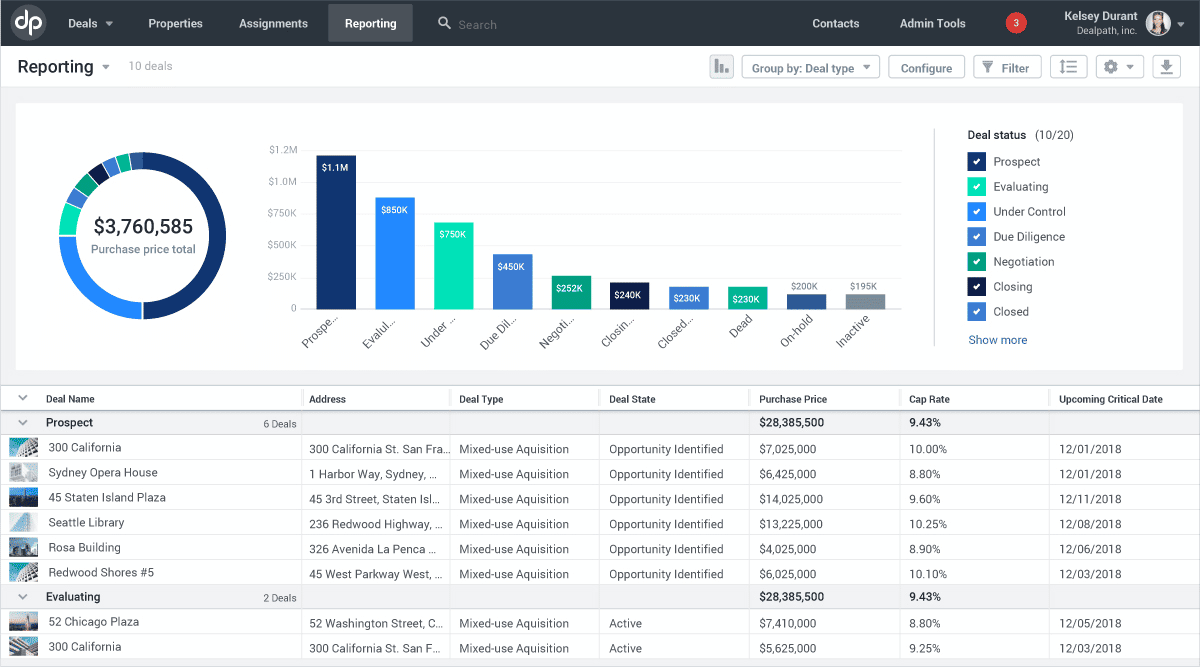The image size is (1200, 667).
Task: Select the Prospect bar in the chart
Action: pyautogui.click(x=335, y=232)
